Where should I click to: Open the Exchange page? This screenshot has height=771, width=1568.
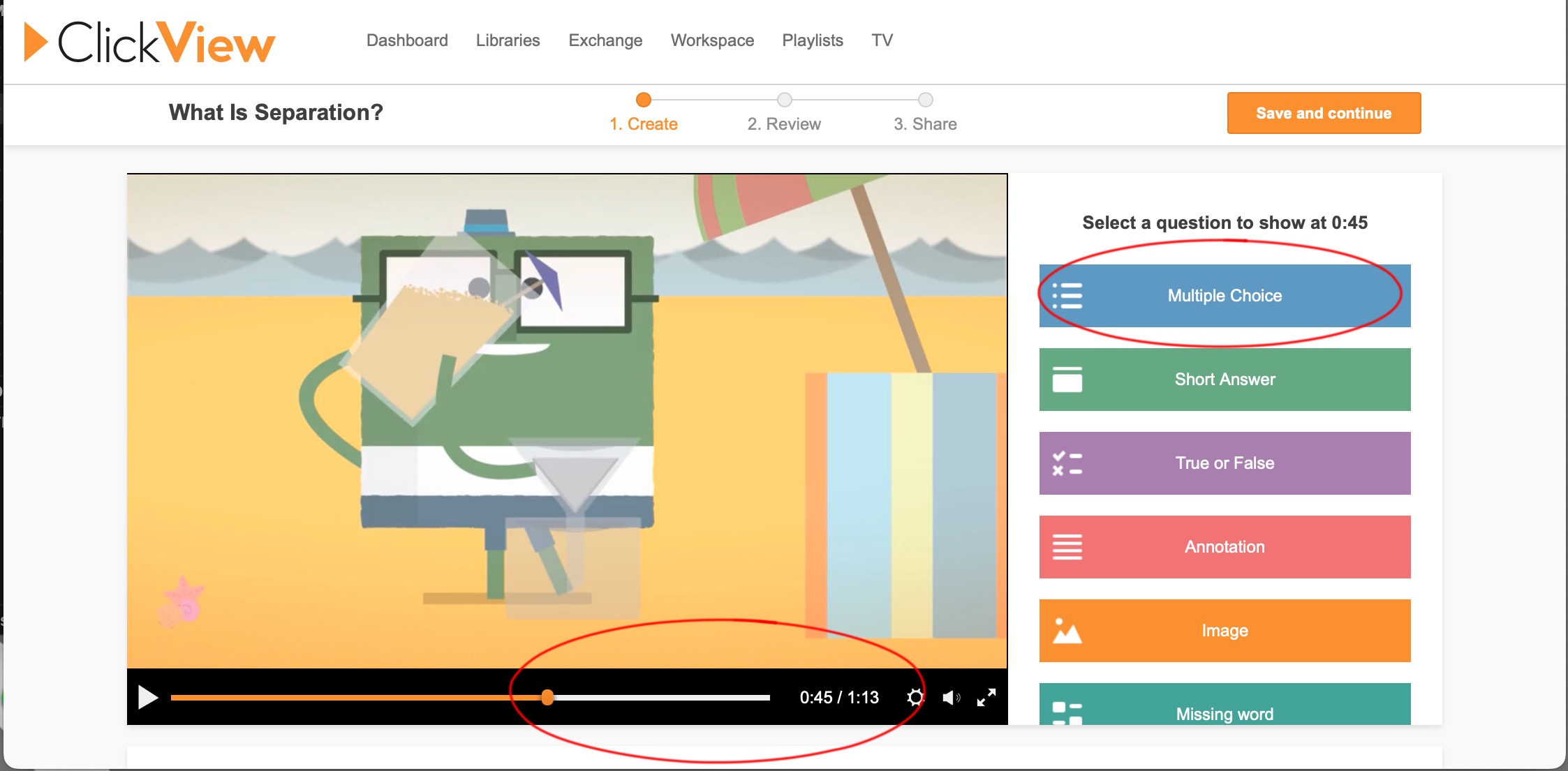[x=605, y=40]
